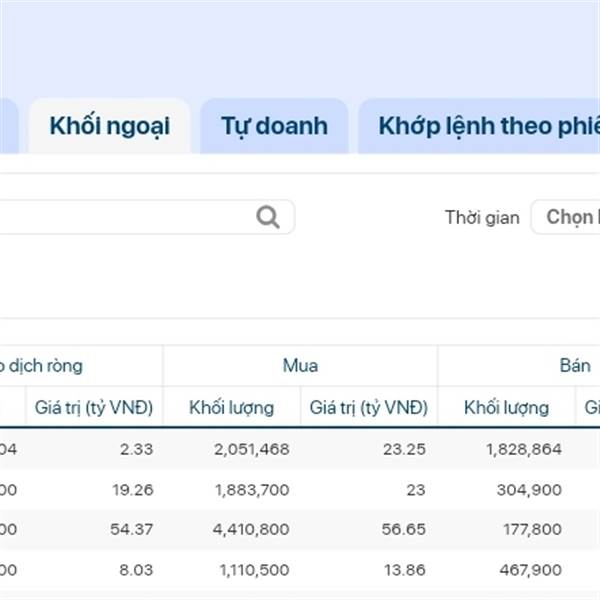The width and height of the screenshot is (600, 600).
Task: Sort by net Giá trị (tỷ VNĐ) column
Action: pos(94,407)
